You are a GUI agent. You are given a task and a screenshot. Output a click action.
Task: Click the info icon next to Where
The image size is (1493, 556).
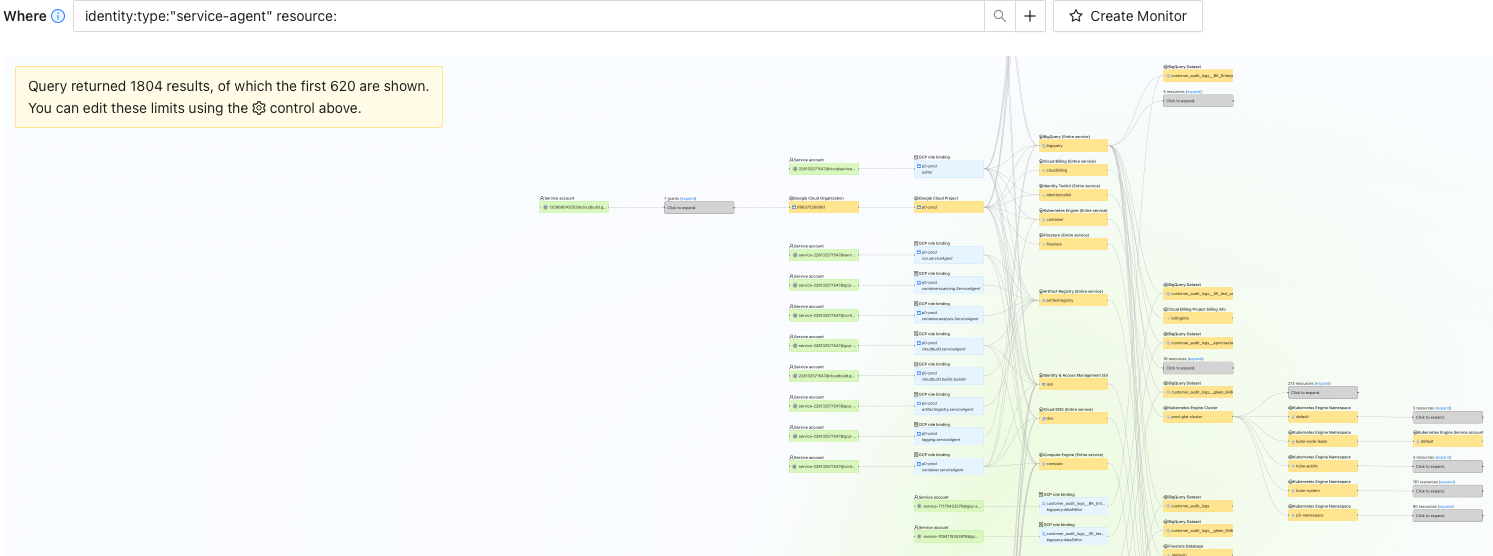tap(58, 16)
